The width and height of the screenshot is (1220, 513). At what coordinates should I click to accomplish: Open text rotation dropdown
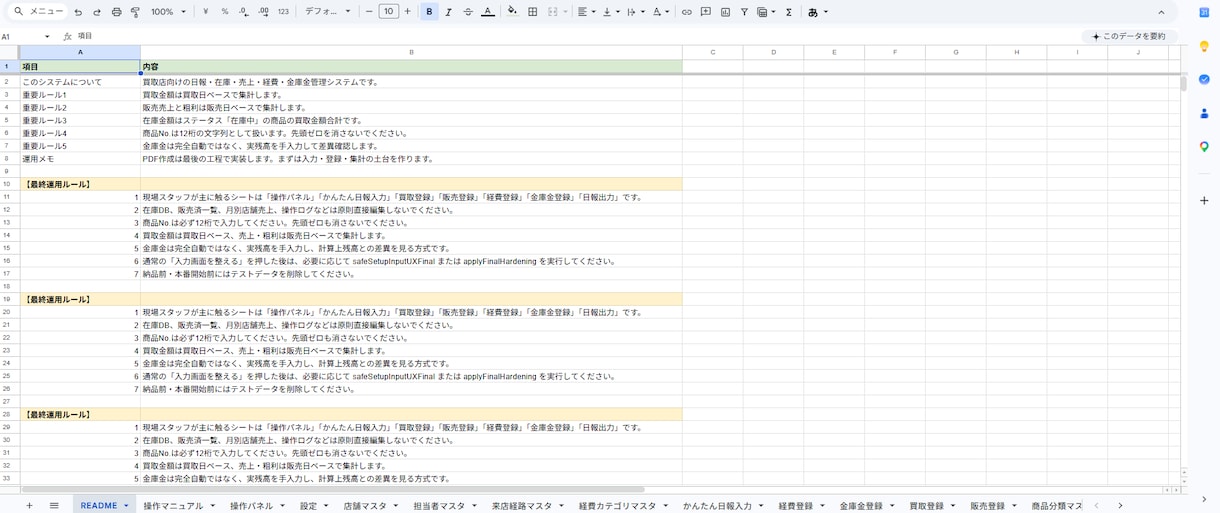[x=661, y=12]
